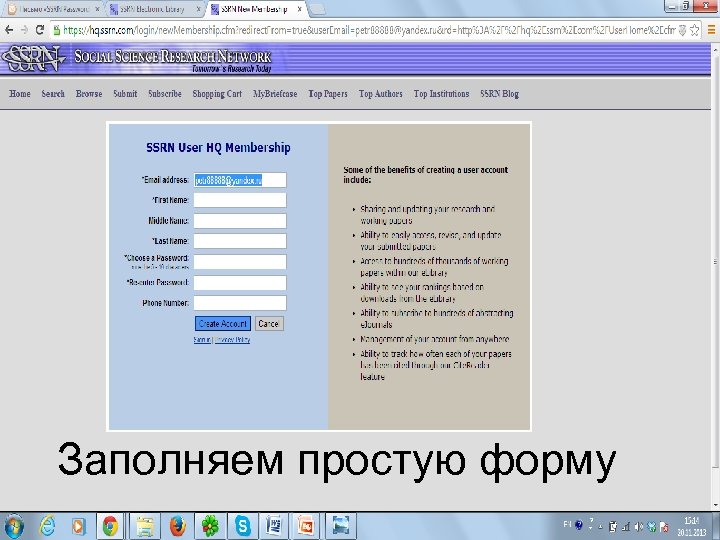The width and height of the screenshot is (720, 540).
Task: Bookmark the page with the star icon
Action: [x=694, y=30]
